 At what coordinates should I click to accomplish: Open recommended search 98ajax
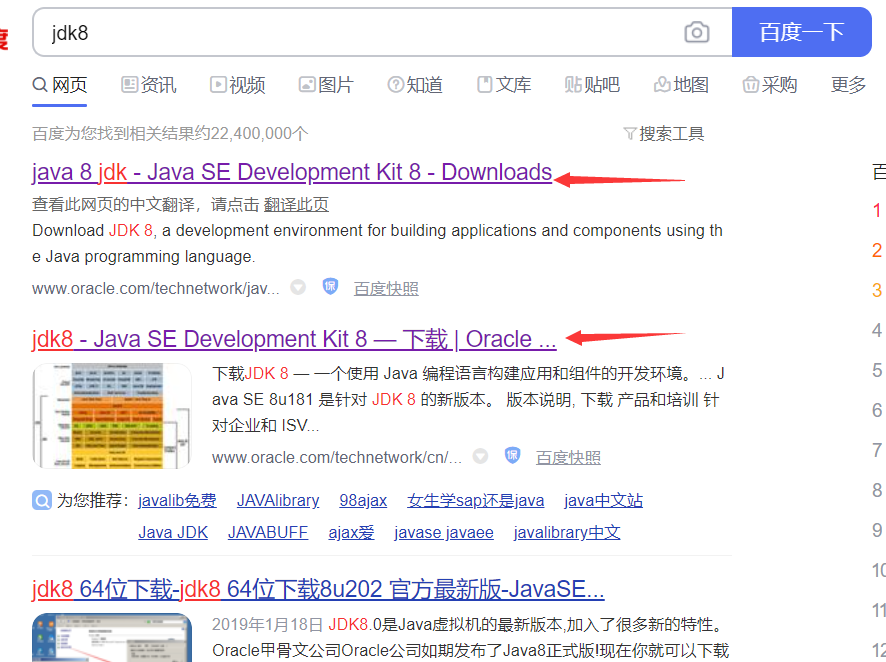coord(363,500)
